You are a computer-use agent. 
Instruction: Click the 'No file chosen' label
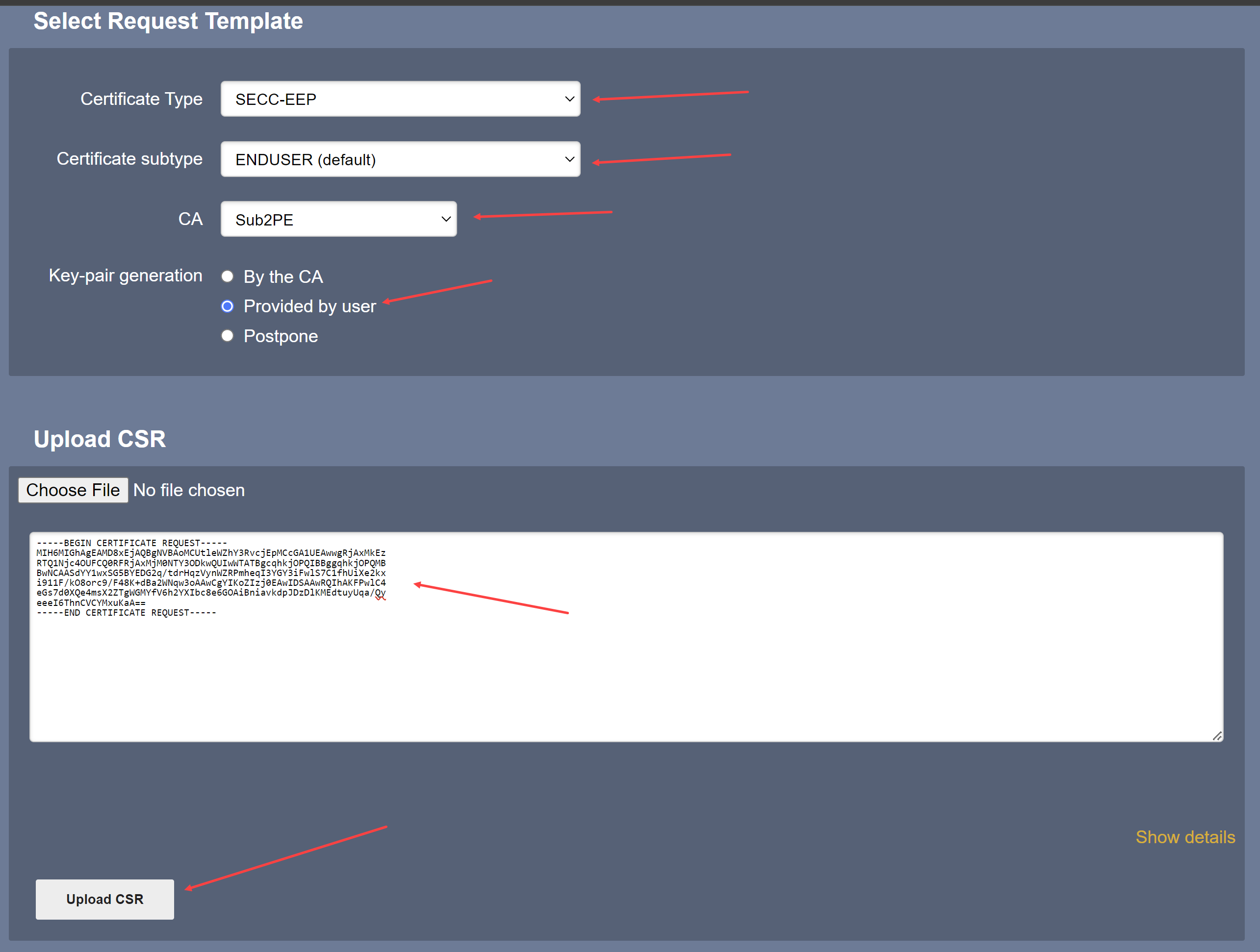pos(189,490)
